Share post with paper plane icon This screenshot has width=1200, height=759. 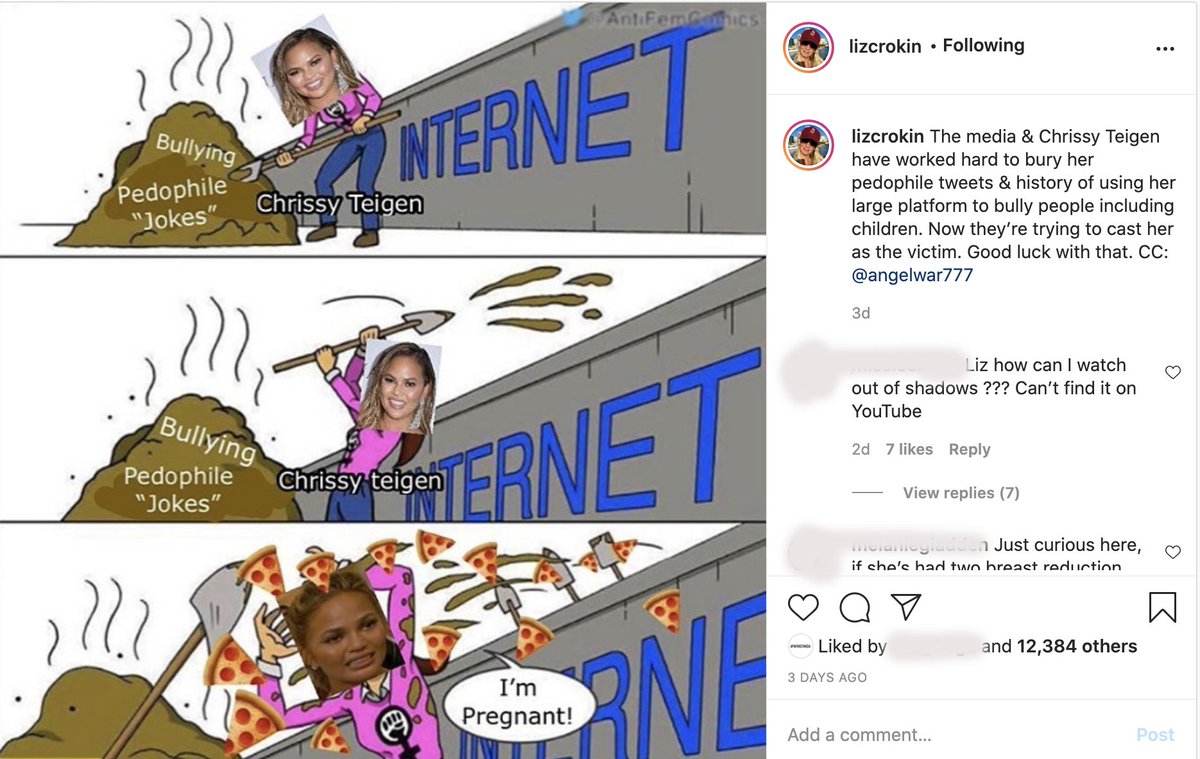click(x=905, y=607)
